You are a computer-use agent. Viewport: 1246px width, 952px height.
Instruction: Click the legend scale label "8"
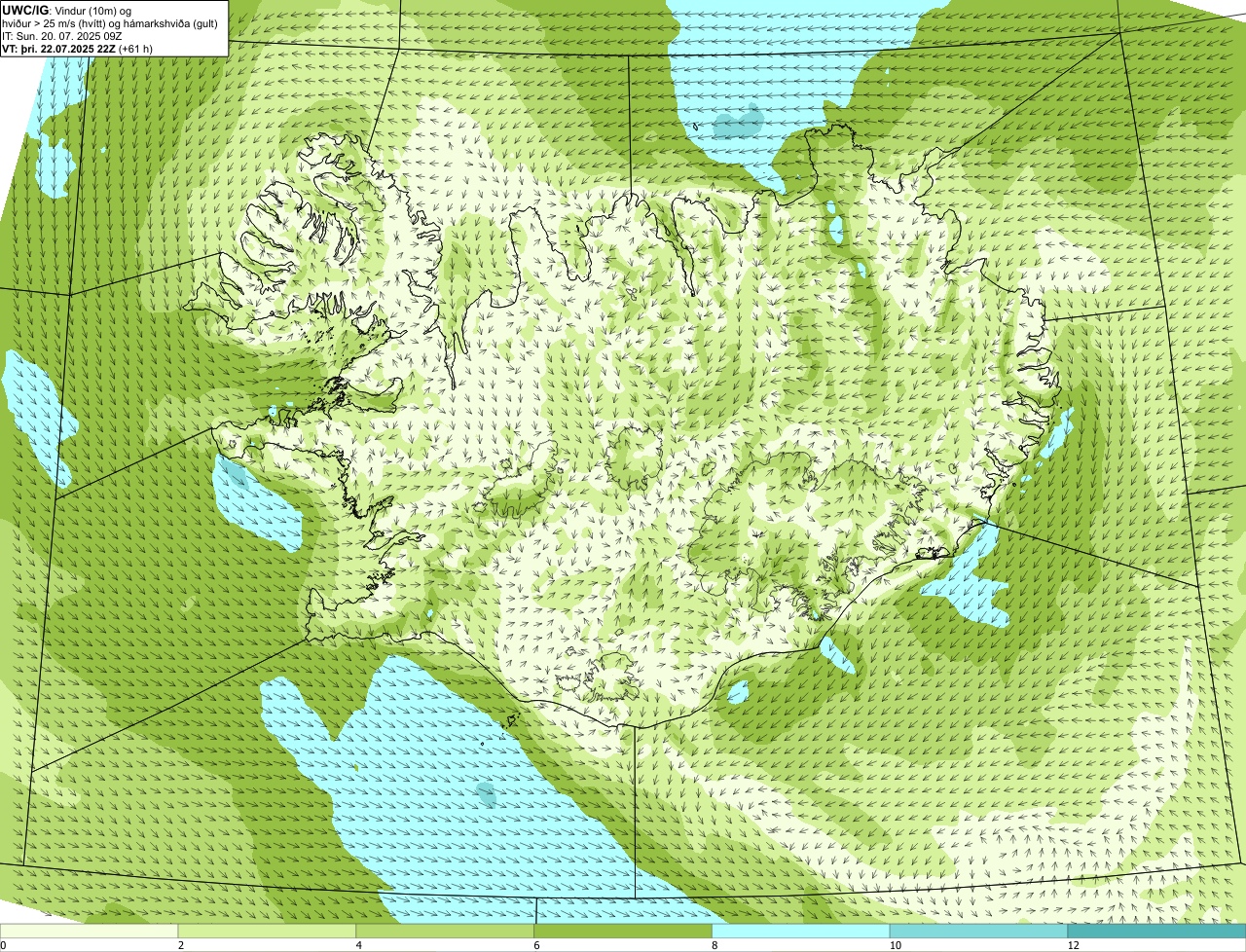(x=715, y=945)
